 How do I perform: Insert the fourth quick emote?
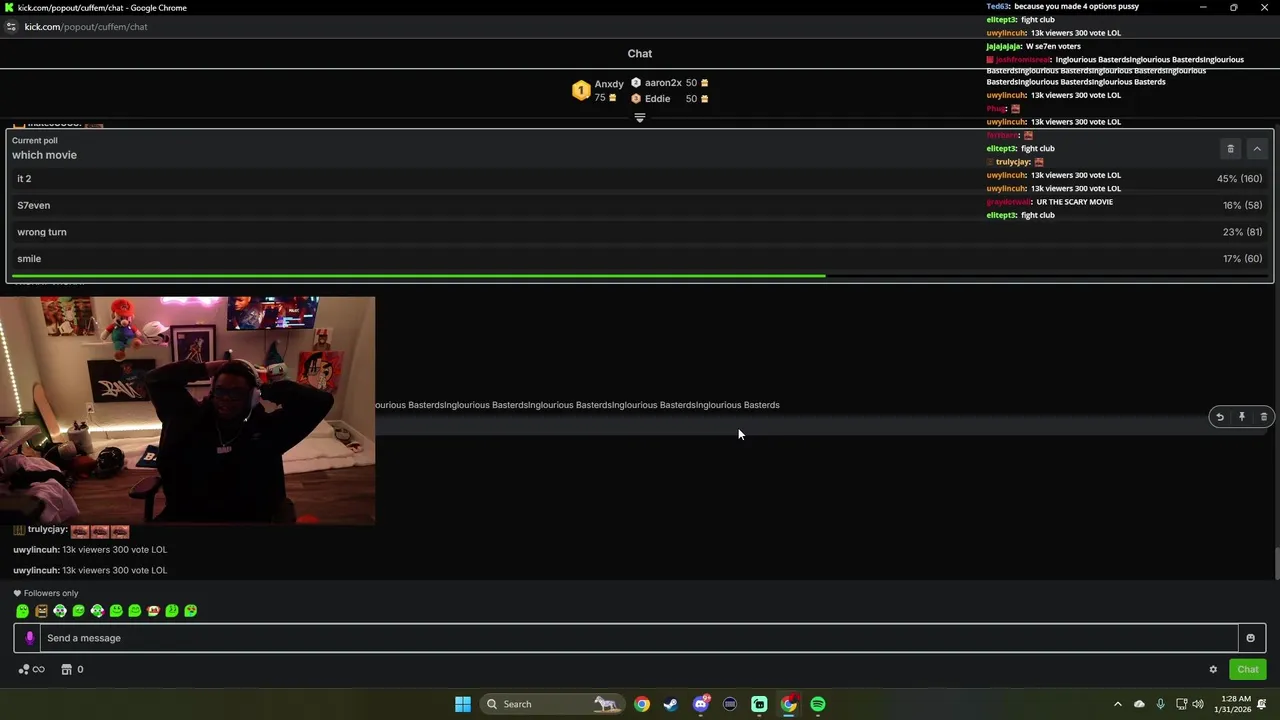78,611
